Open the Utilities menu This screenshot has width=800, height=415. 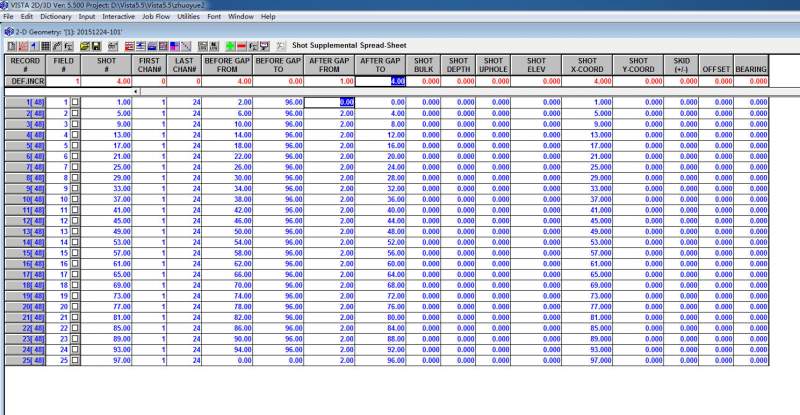(188, 16)
